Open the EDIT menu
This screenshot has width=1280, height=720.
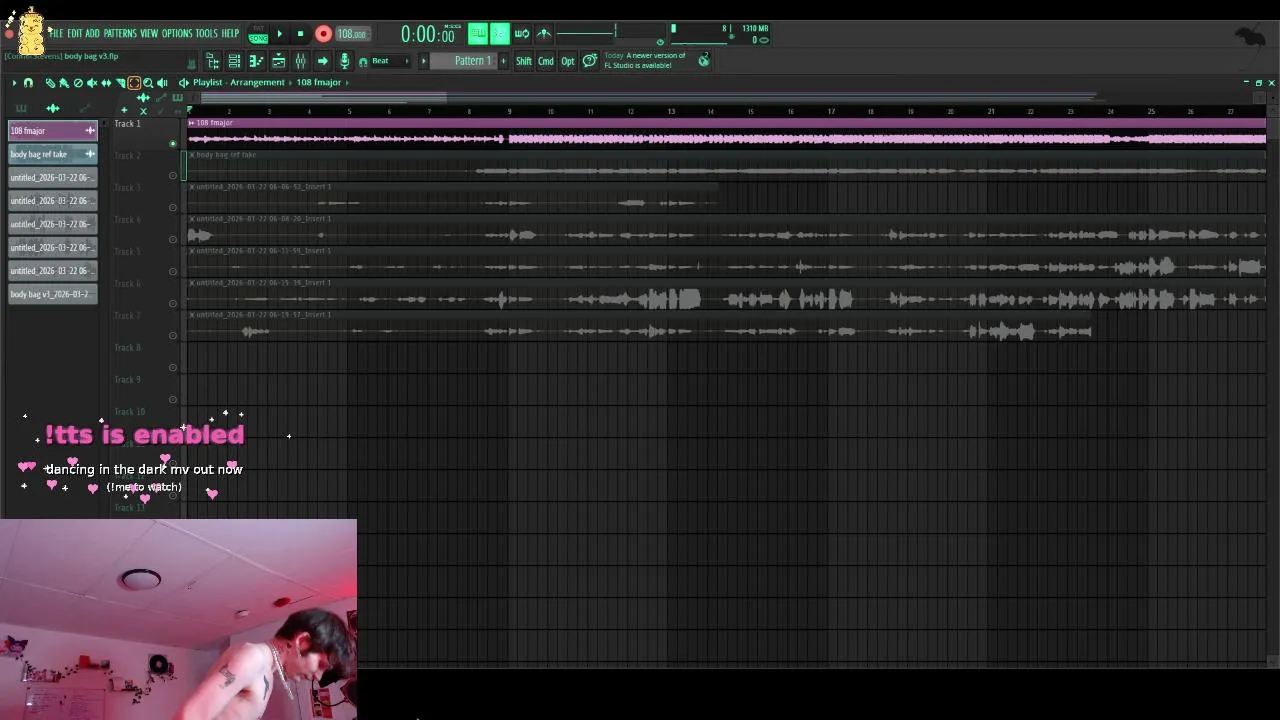point(75,33)
